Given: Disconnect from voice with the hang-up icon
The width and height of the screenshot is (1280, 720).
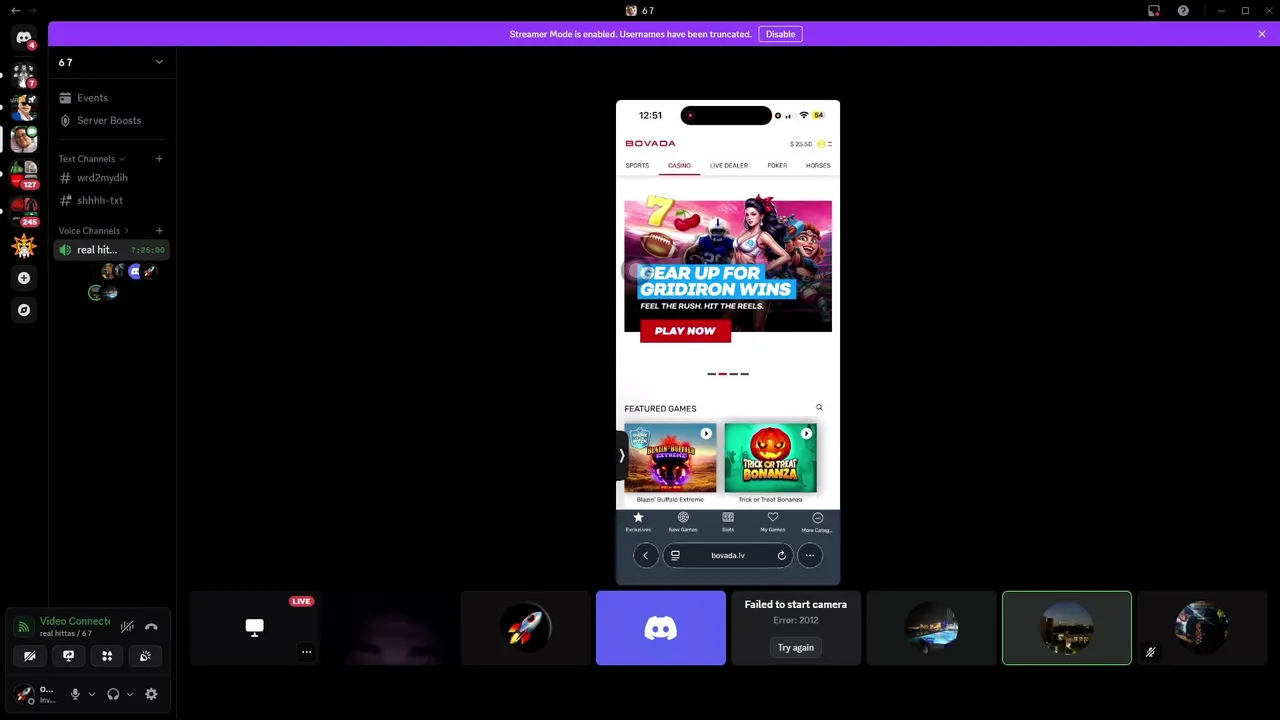Looking at the screenshot, I should pyautogui.click(x=151, y=627).
